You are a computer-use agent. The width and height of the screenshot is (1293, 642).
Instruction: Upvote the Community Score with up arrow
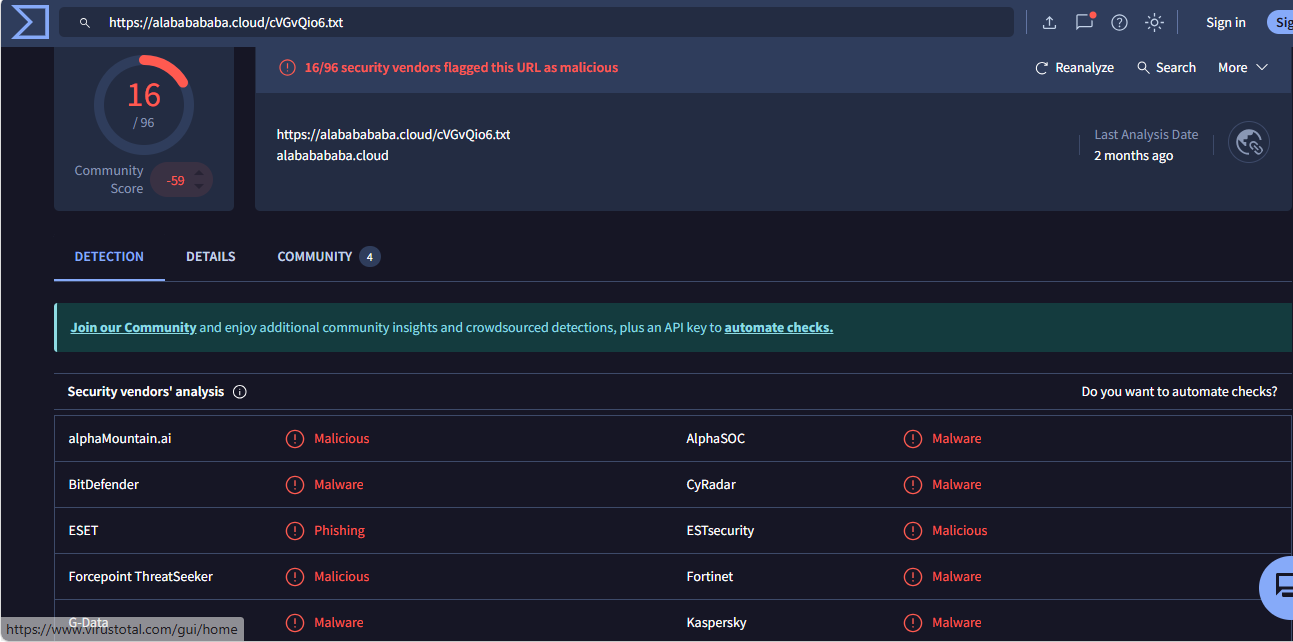(199, 174)
